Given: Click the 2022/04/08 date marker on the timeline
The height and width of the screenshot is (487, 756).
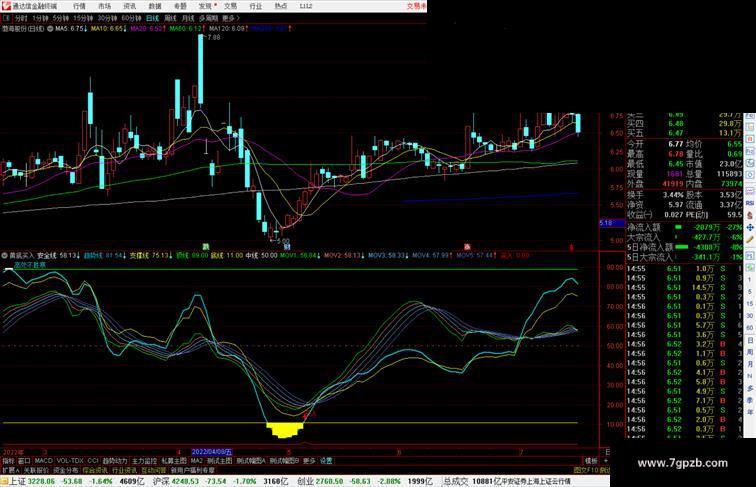Looking at the screenshot, I should (212, 452).
